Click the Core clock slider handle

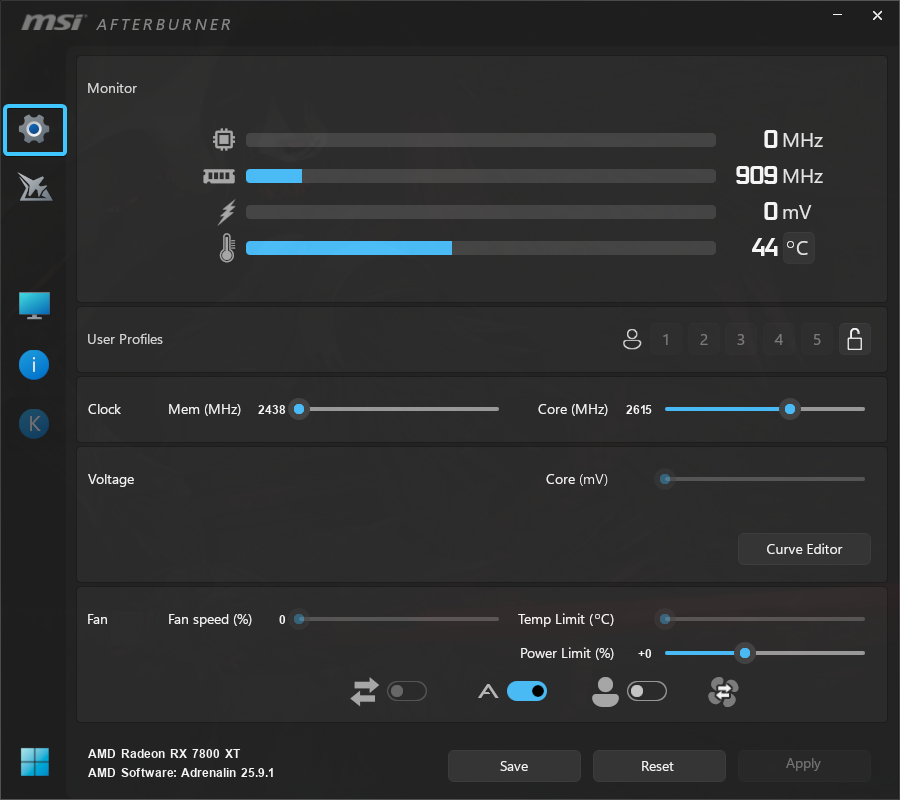[790, 409]
